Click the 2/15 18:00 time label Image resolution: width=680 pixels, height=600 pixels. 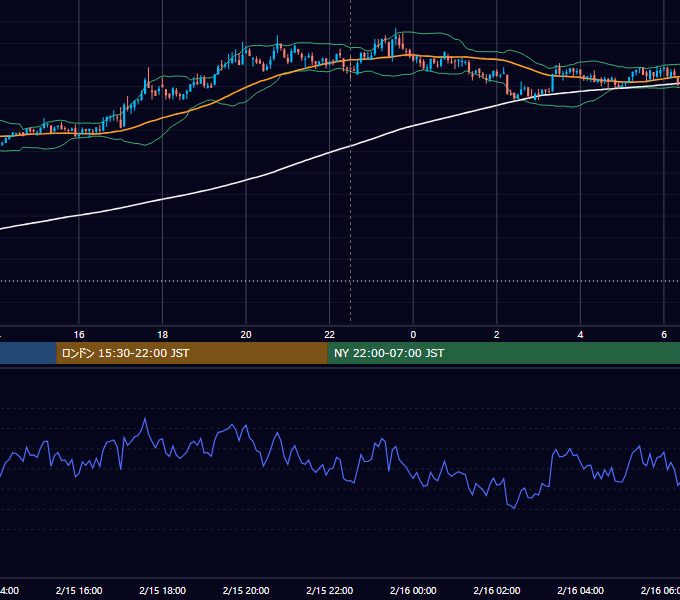pyautogui.click(x=163, y=590)
